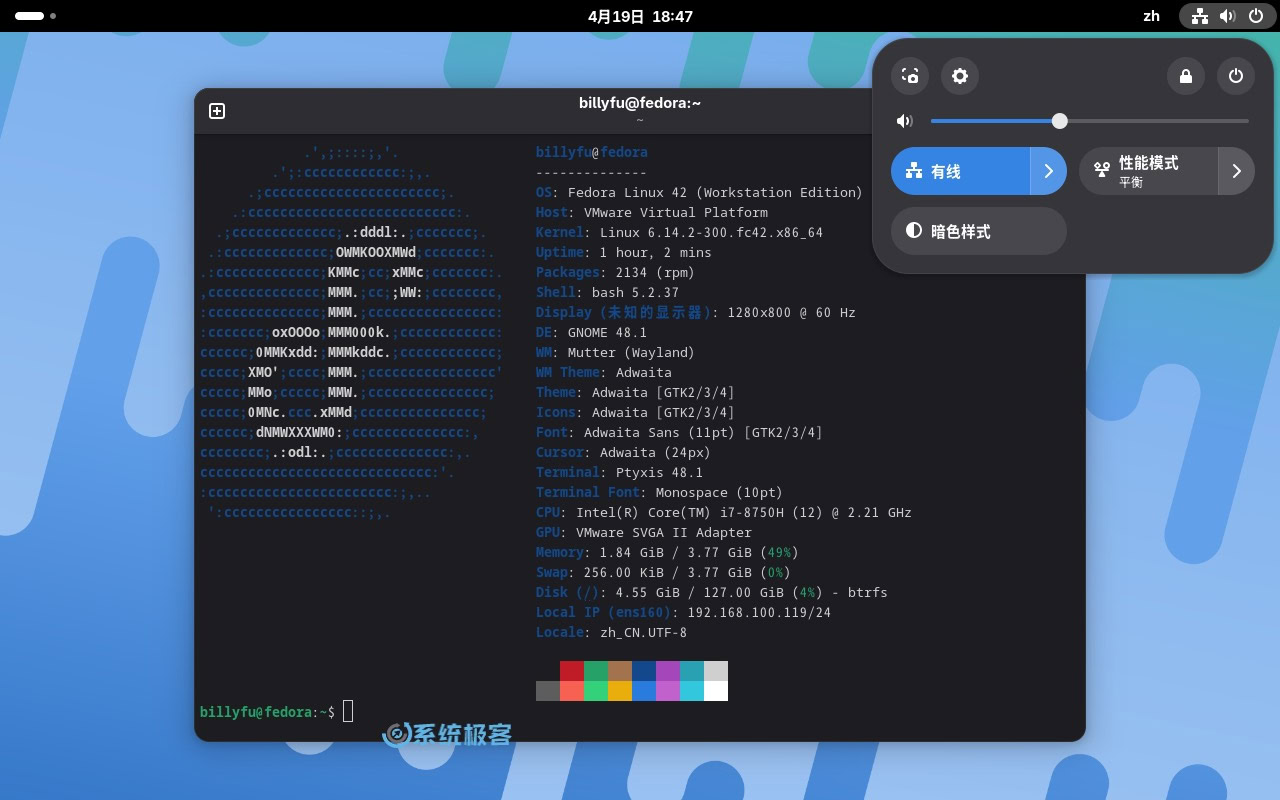The height and width of the screenshot is (800, 1280).
Task: Toggle 性能模式 power mode button
Action: (1148, 171)
